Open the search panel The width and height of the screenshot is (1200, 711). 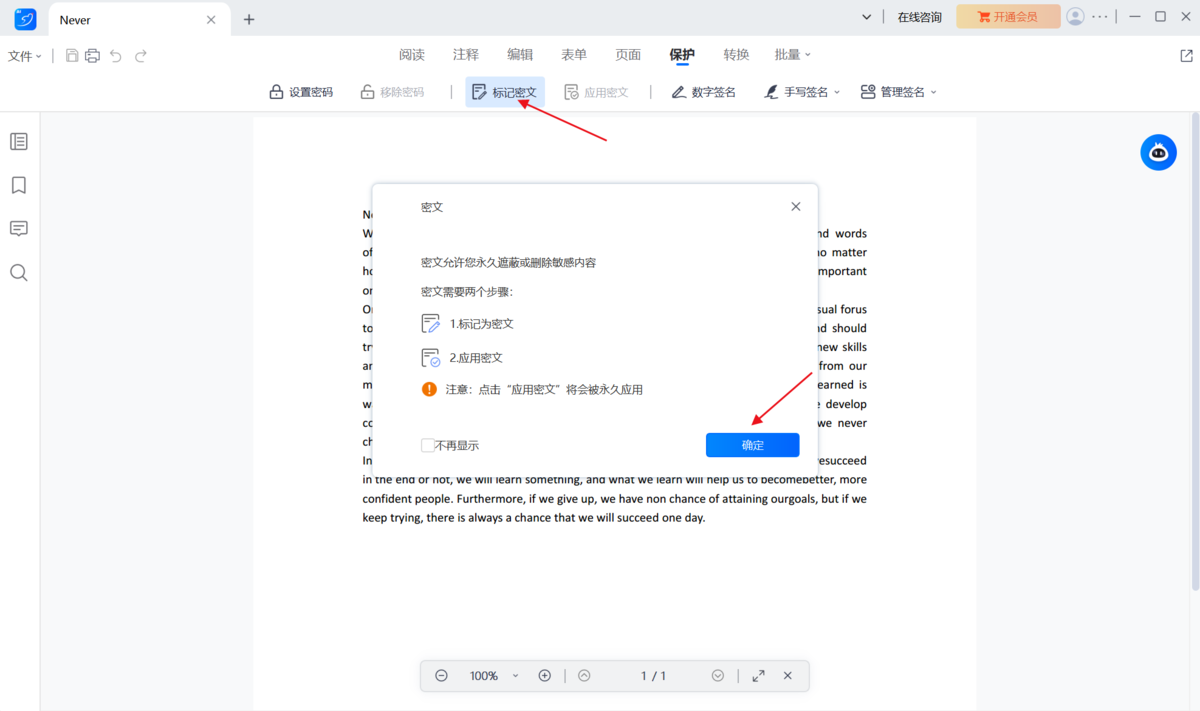pos(18,272)
